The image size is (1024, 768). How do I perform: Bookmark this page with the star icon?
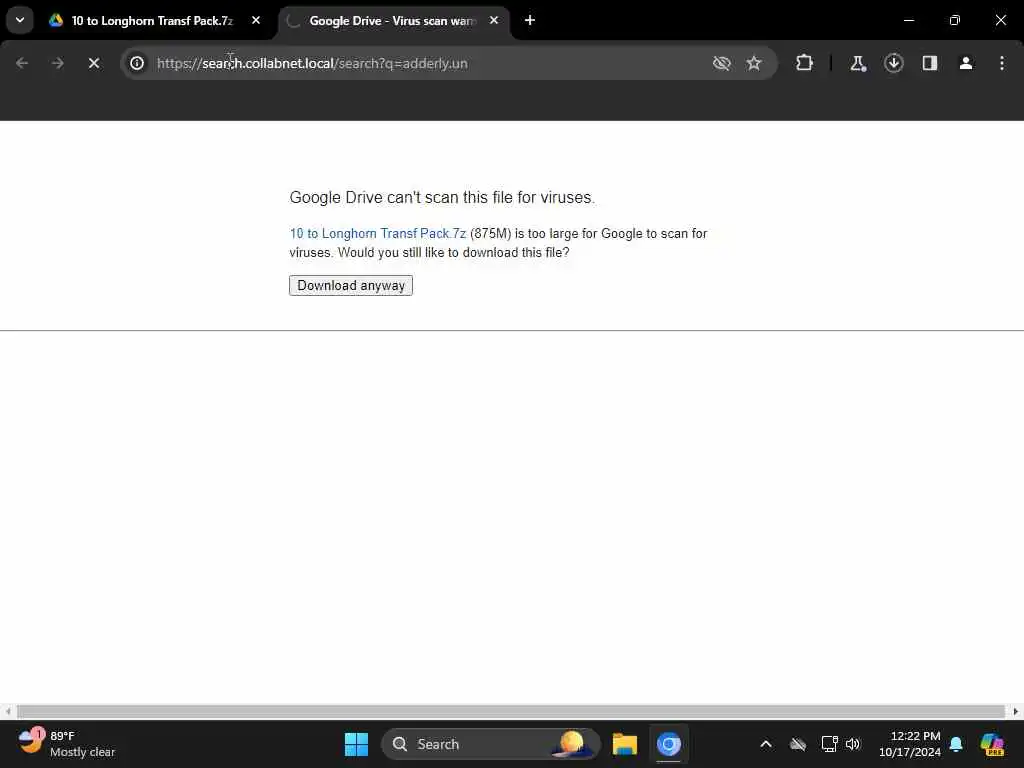pos(754,63)
